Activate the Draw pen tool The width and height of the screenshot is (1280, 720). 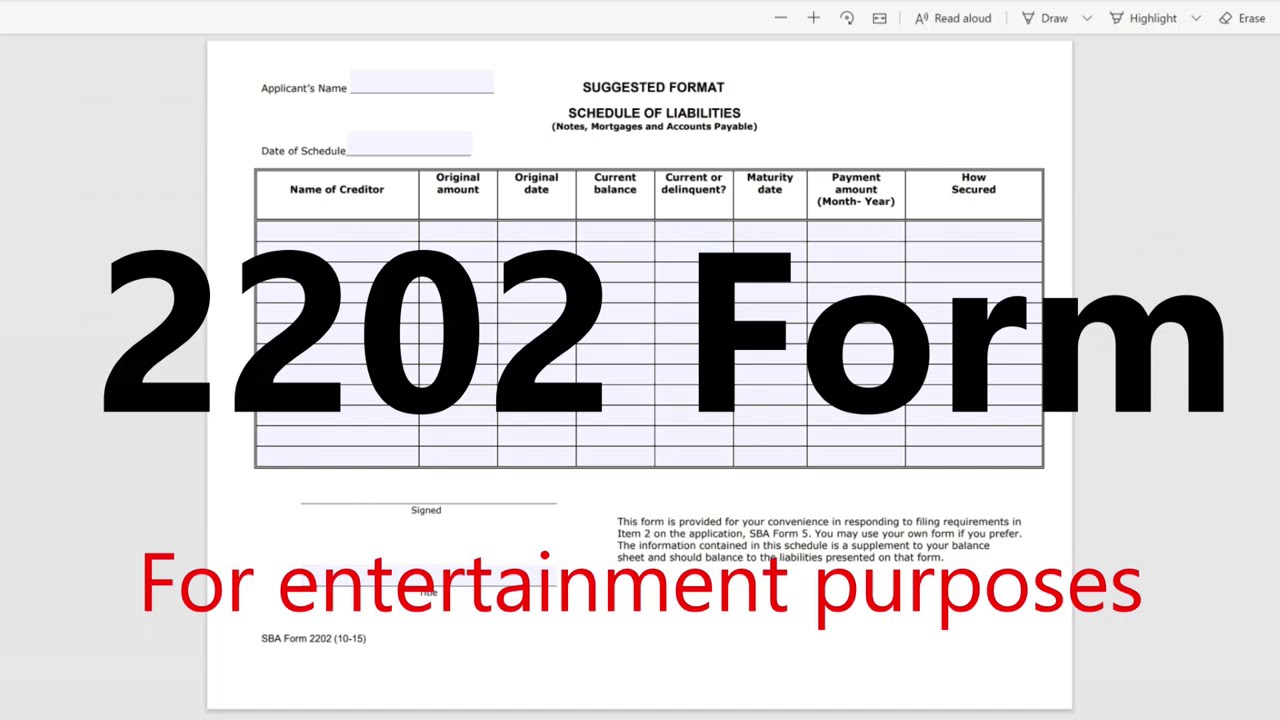point(1044,18)
